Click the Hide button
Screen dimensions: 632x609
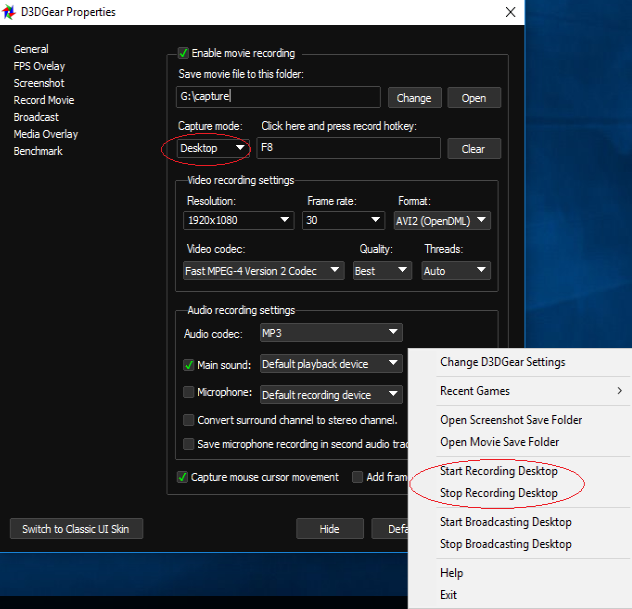pyautogui.click(x=330, y=529)
